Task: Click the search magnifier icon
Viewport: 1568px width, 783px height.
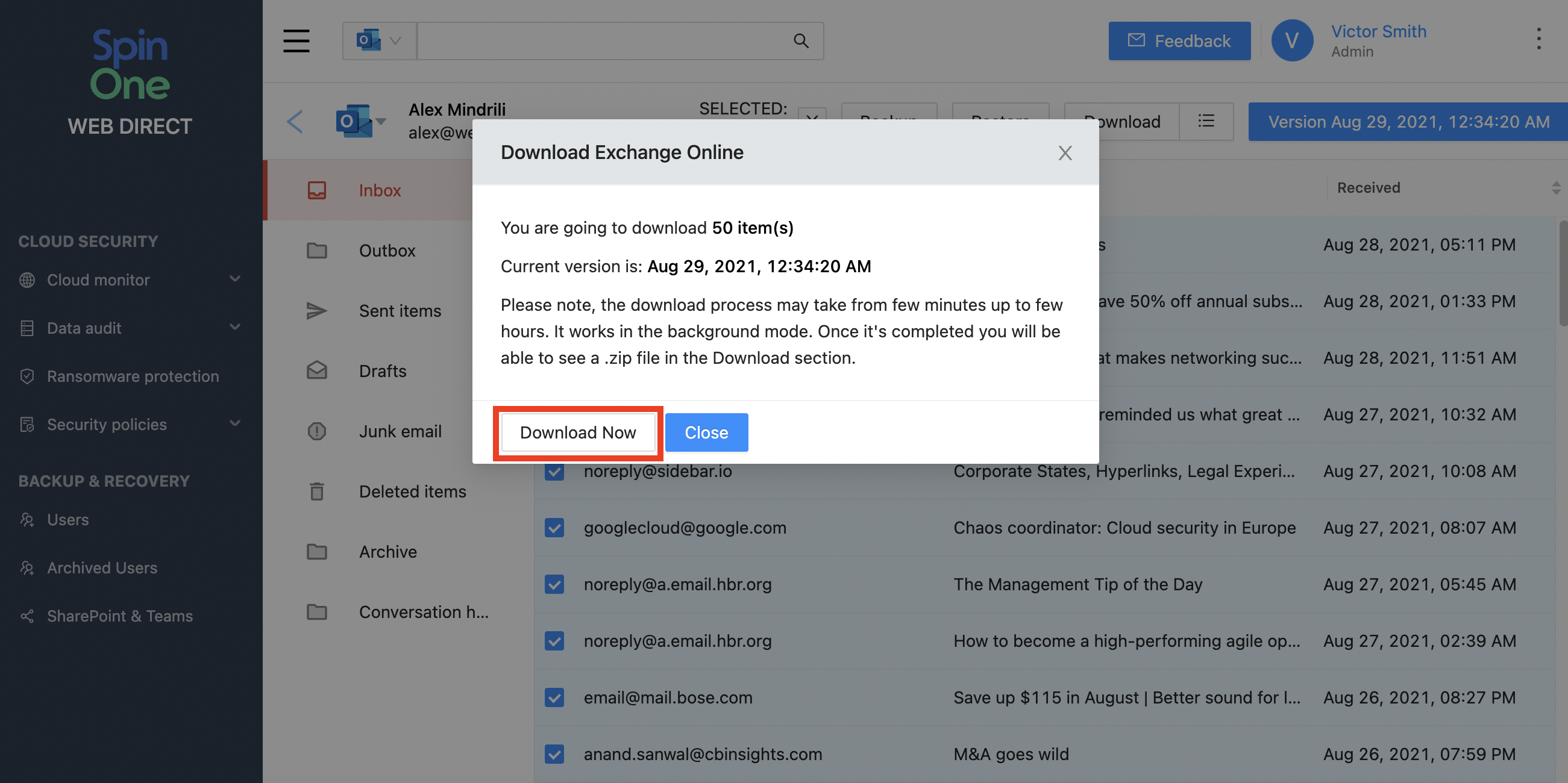Action: coord(801,41)
